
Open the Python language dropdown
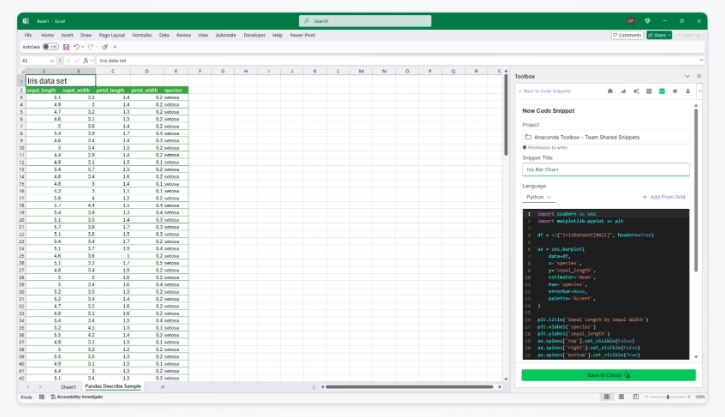coord(538,197)
